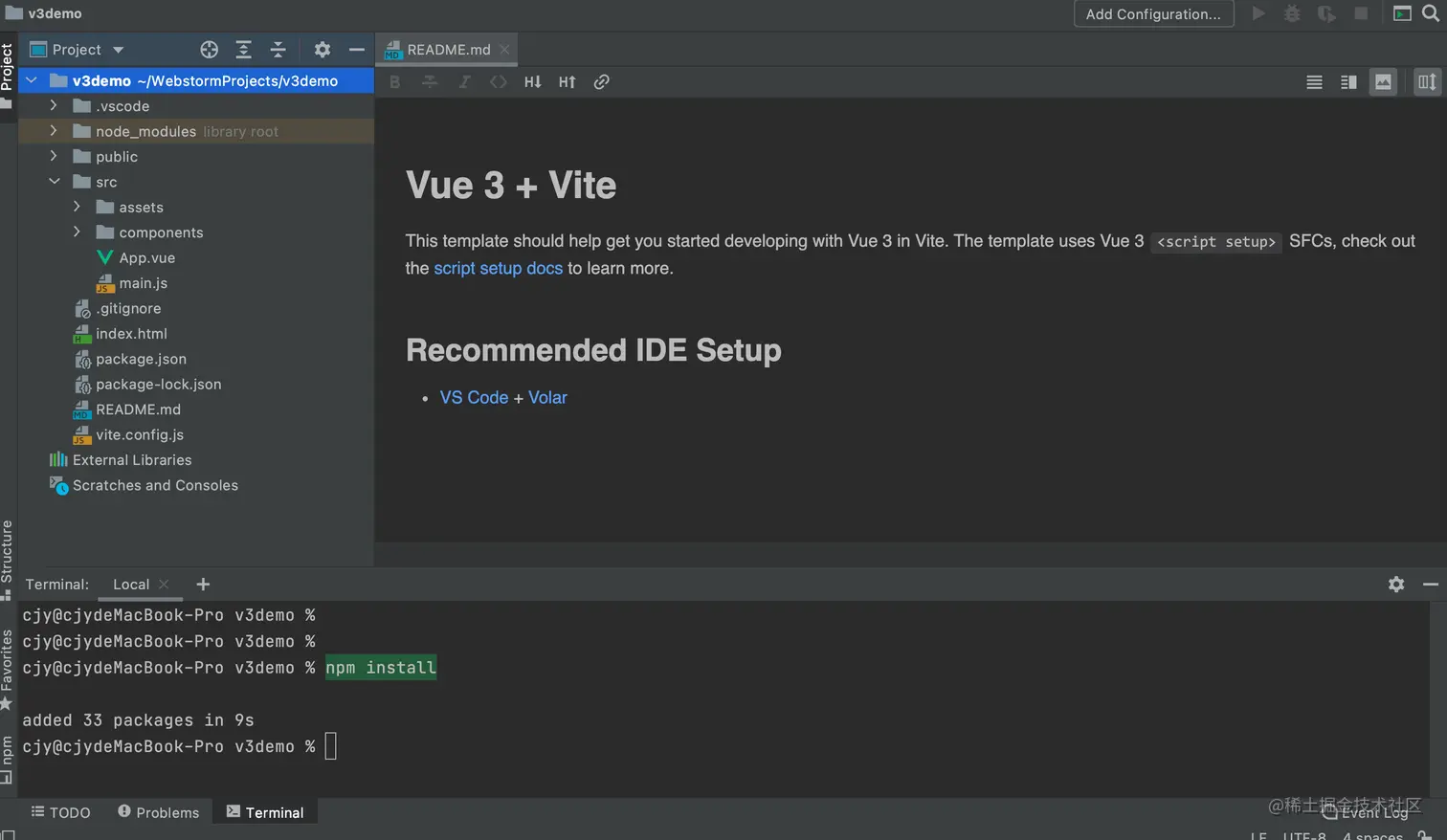This screenshot has height=840, width=1447.
Task: Hide the Terminal tool window
Action: [1431, 585]
